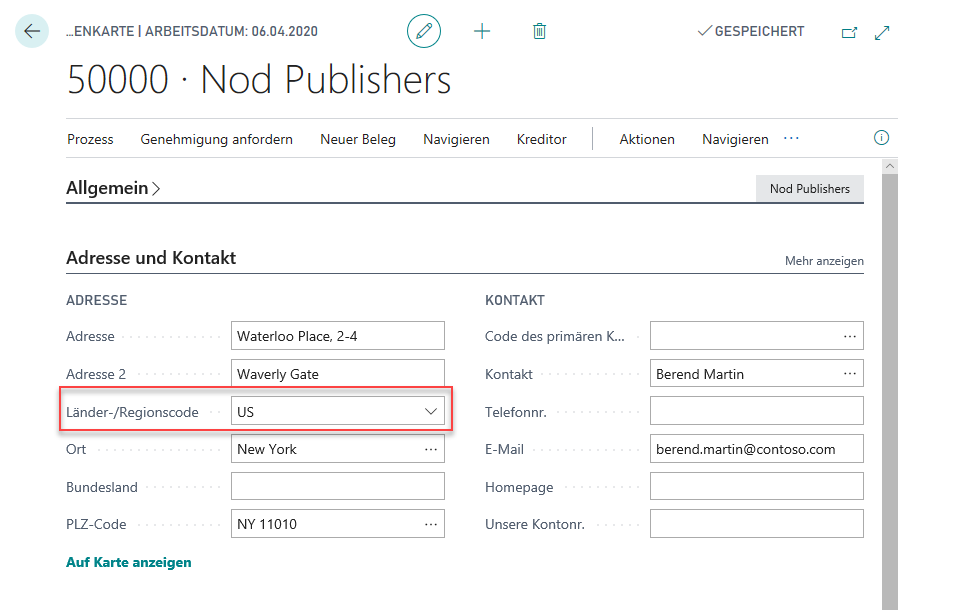Screen dimensions: 960x610
Task: Open Genehmigung anfordern menu
Action: (x=216, y=140)
